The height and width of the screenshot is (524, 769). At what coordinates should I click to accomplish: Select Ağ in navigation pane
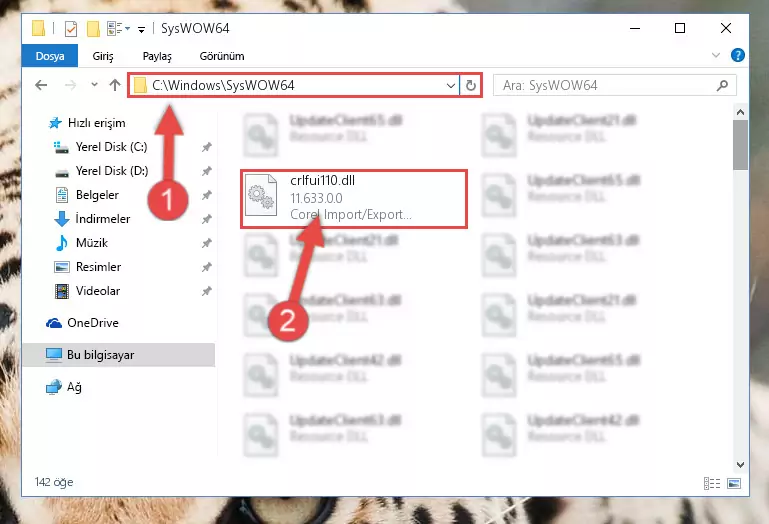pos(74,387)
